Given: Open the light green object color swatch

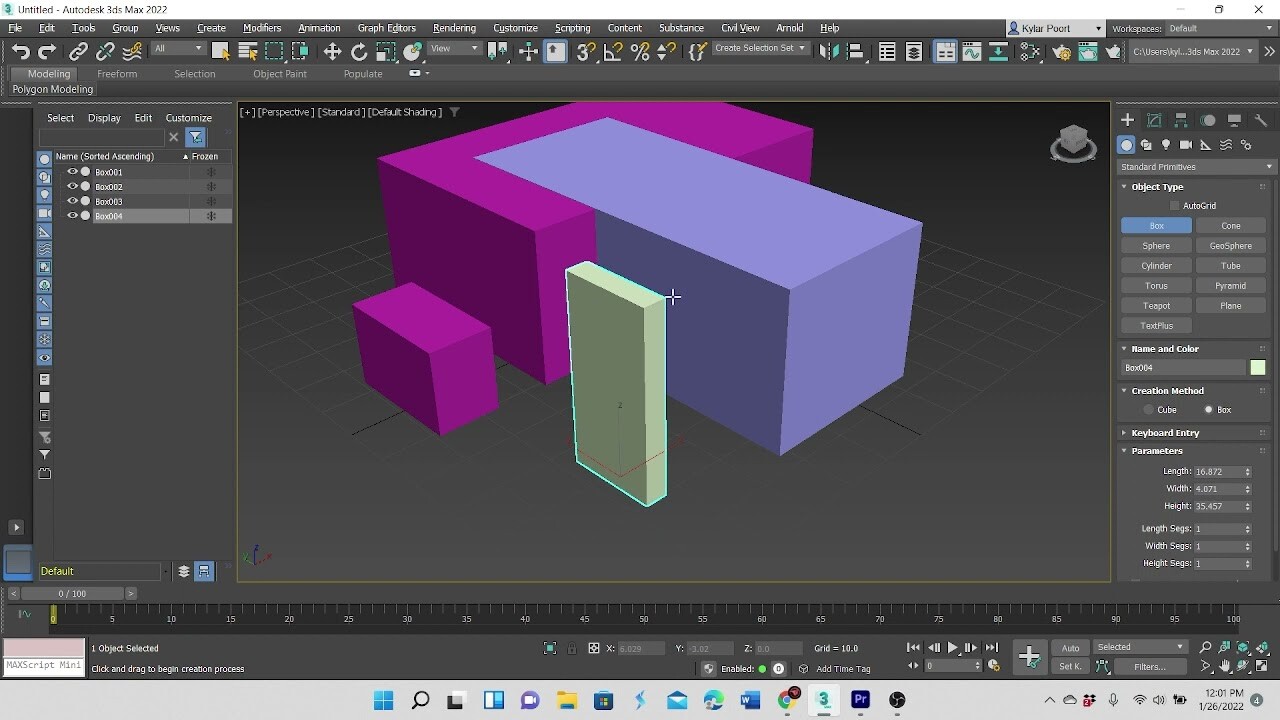Looking at the screenshot, I should pos(1257,368).
